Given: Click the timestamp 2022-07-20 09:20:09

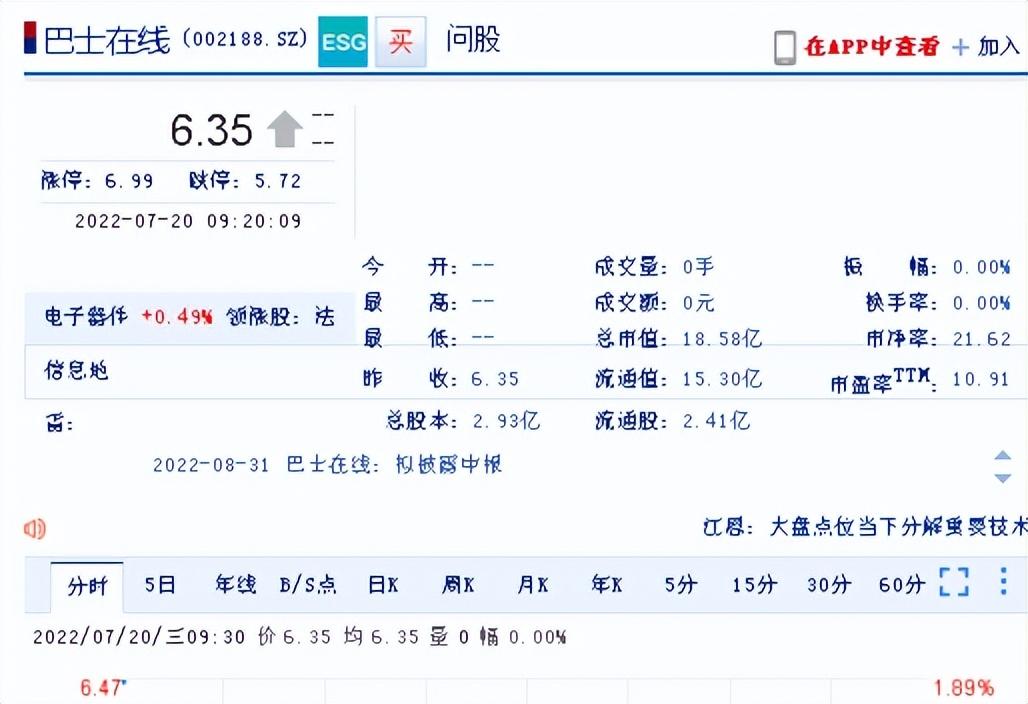Looking at the screenshot, I should [x=188, y=221].
